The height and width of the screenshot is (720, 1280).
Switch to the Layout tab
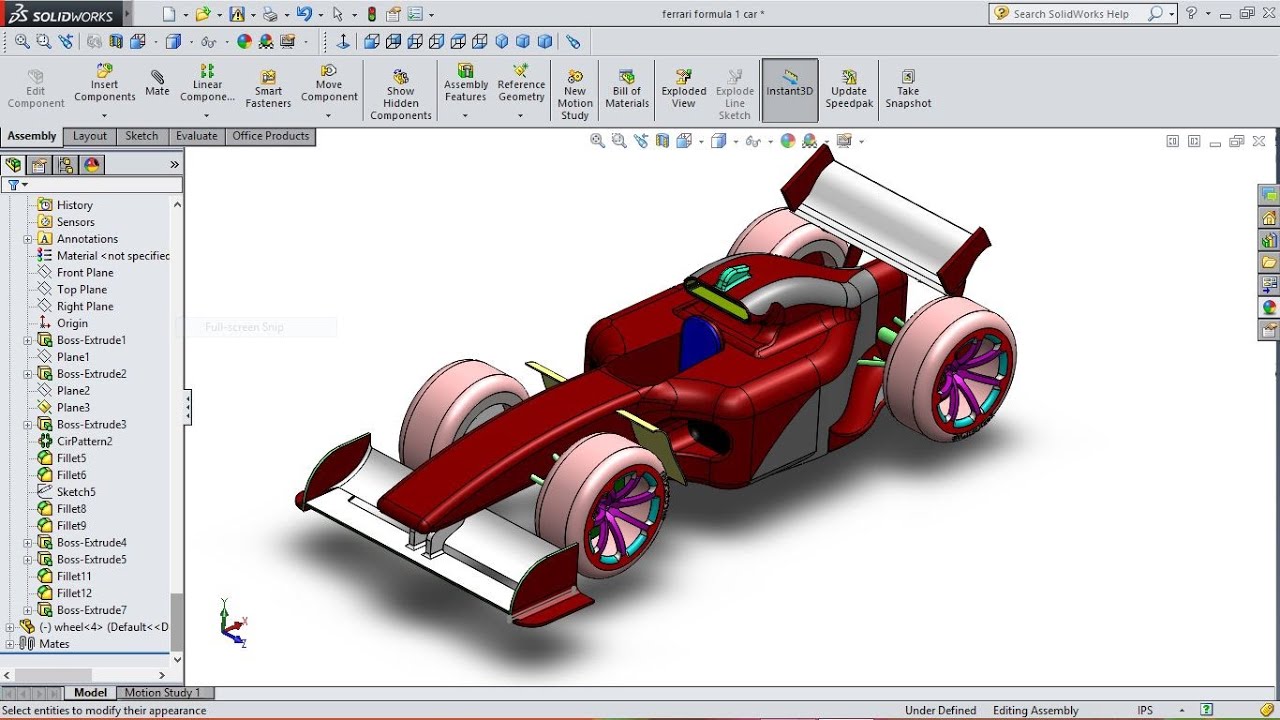89,136
